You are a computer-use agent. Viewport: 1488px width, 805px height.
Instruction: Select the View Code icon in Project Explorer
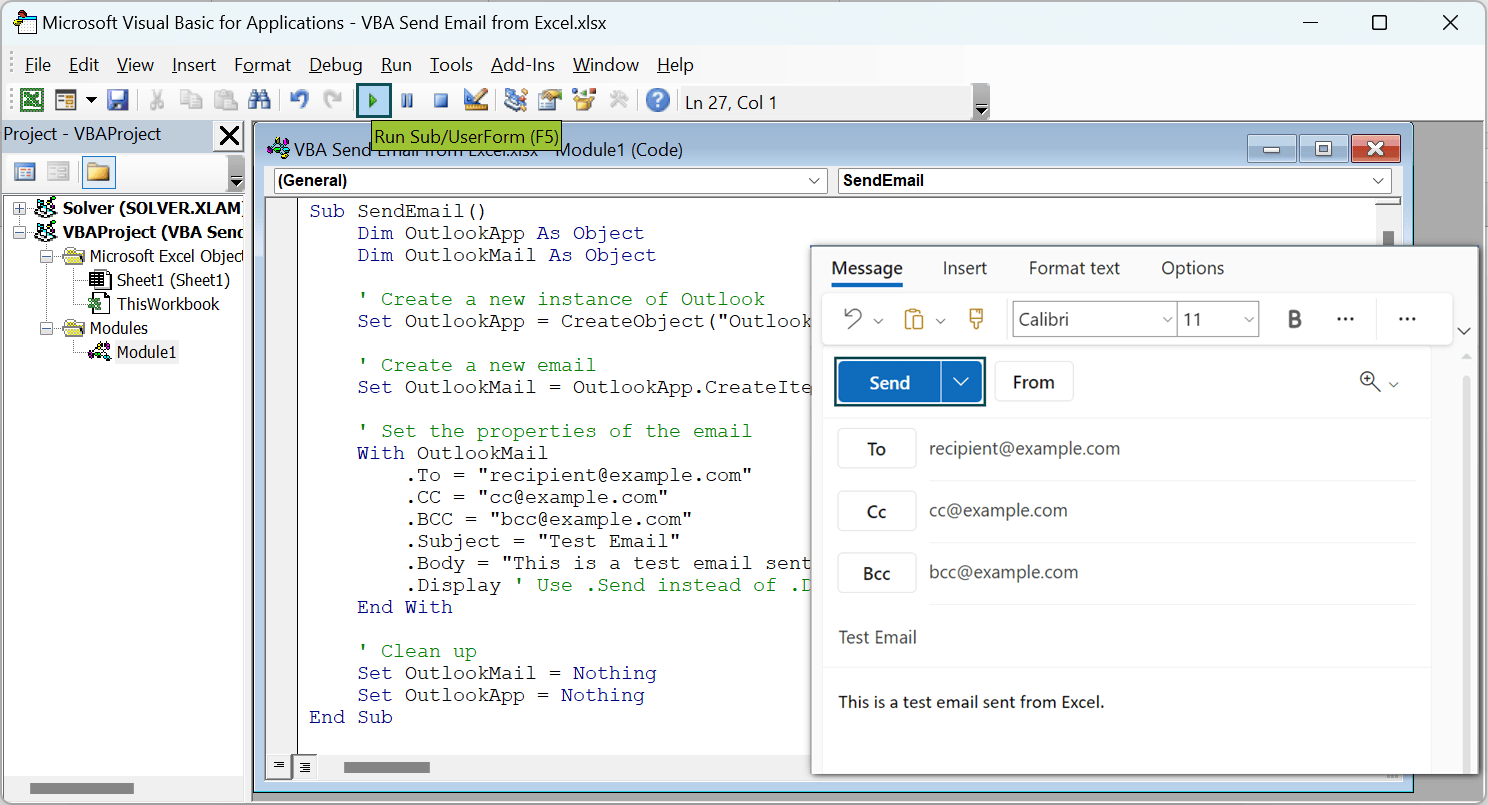[24, 172]
